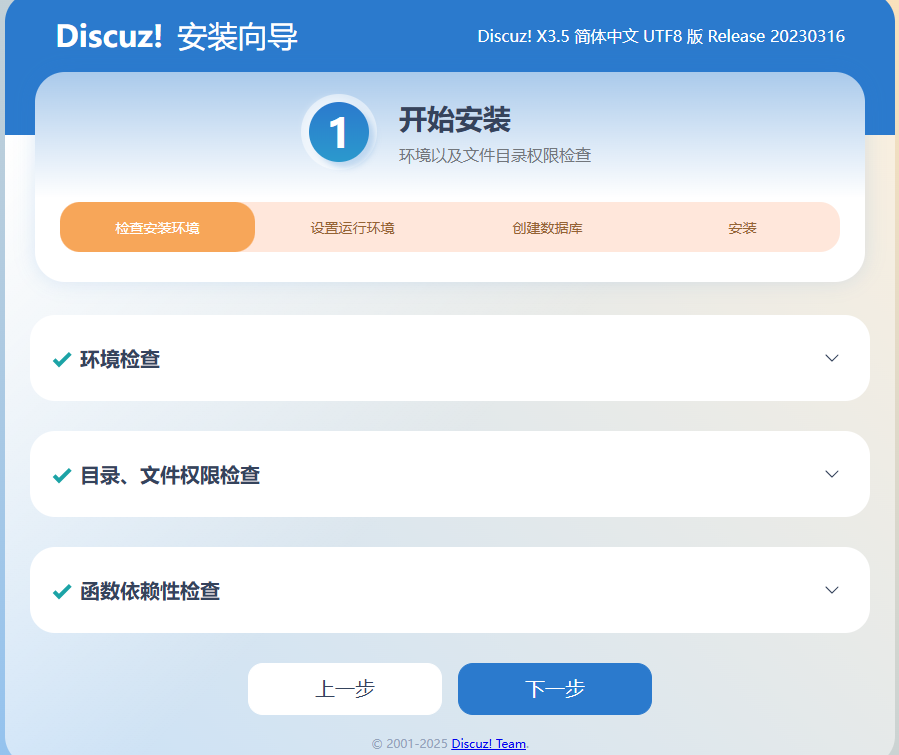The height and width of the screenshot is (755, 899).
Task: Expand the 环境检查 section chevron
Action: coord(831,358)
